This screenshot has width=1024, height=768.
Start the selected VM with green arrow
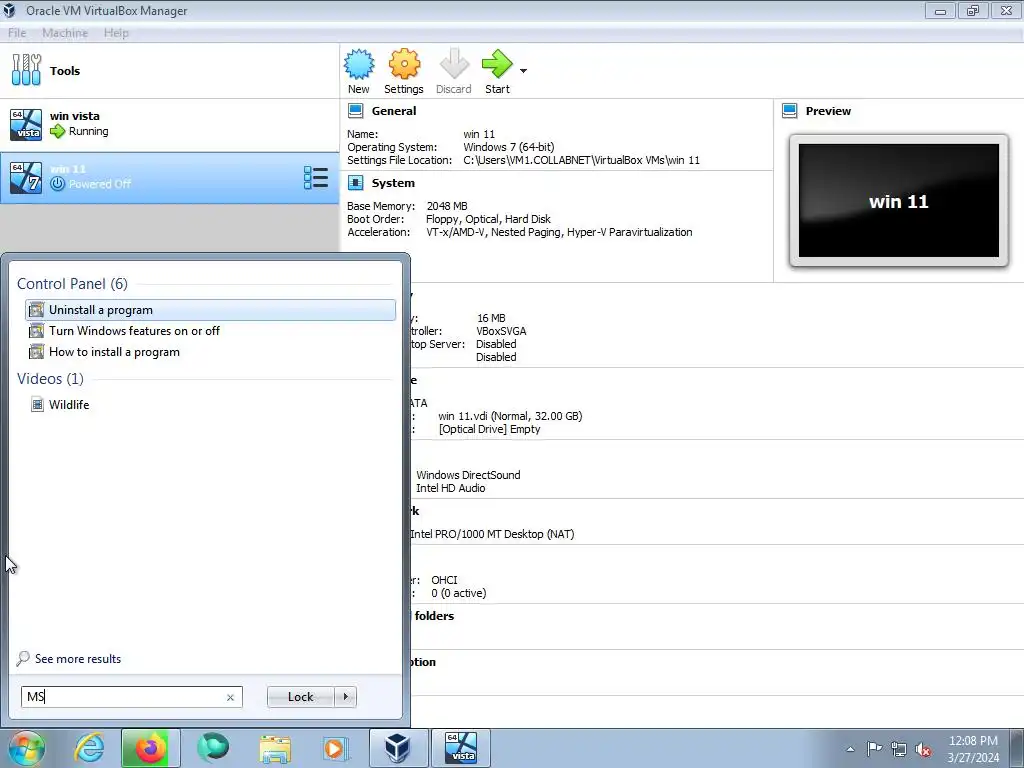[x=497, y=64]
